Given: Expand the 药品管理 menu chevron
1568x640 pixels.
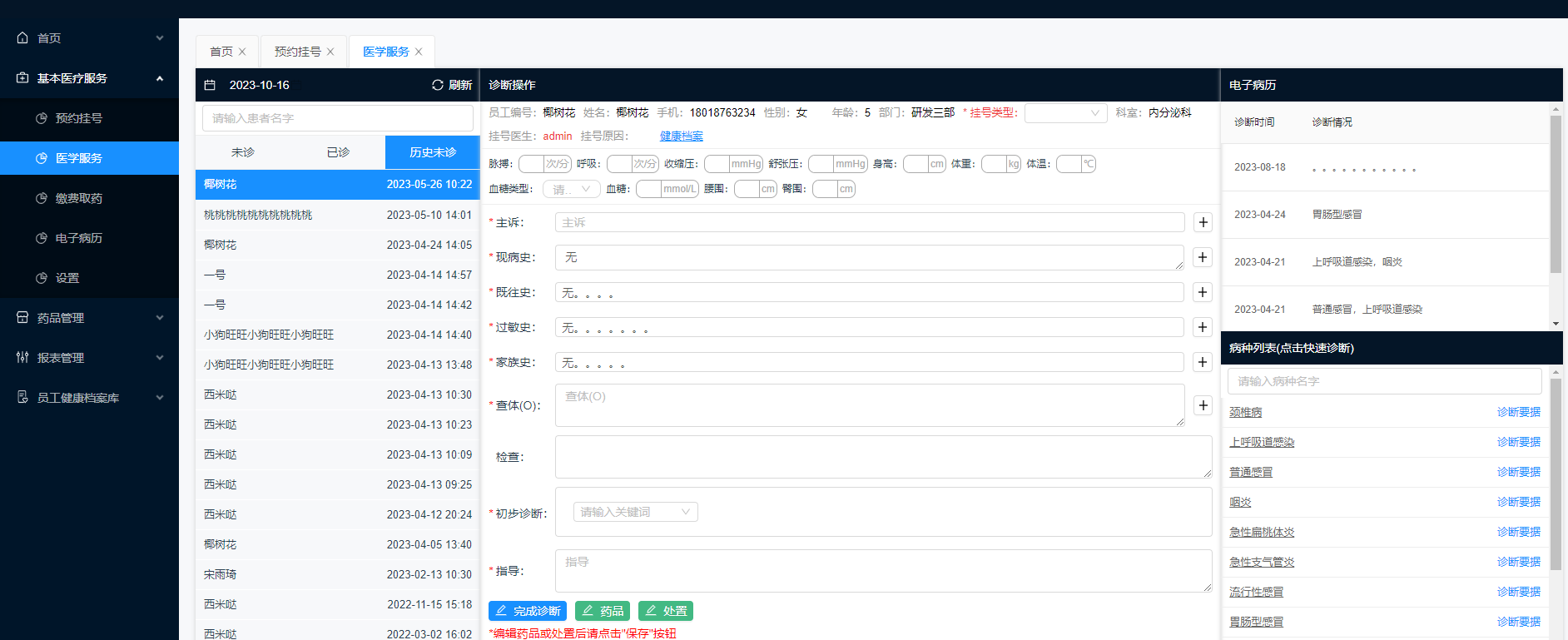Looking at the screenshot, I should click(x=160, y=317).
